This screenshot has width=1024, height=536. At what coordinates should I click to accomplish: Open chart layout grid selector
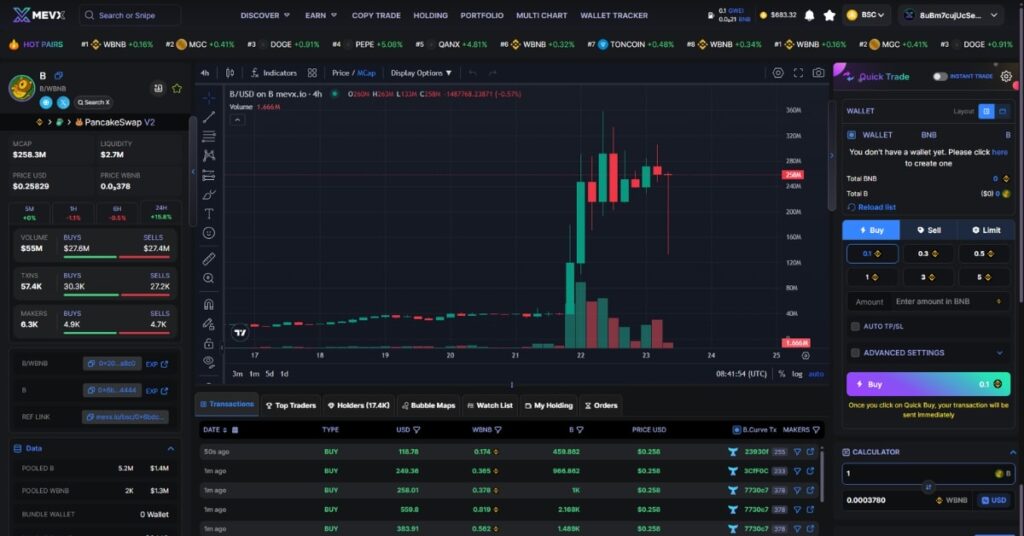[312, 73]
